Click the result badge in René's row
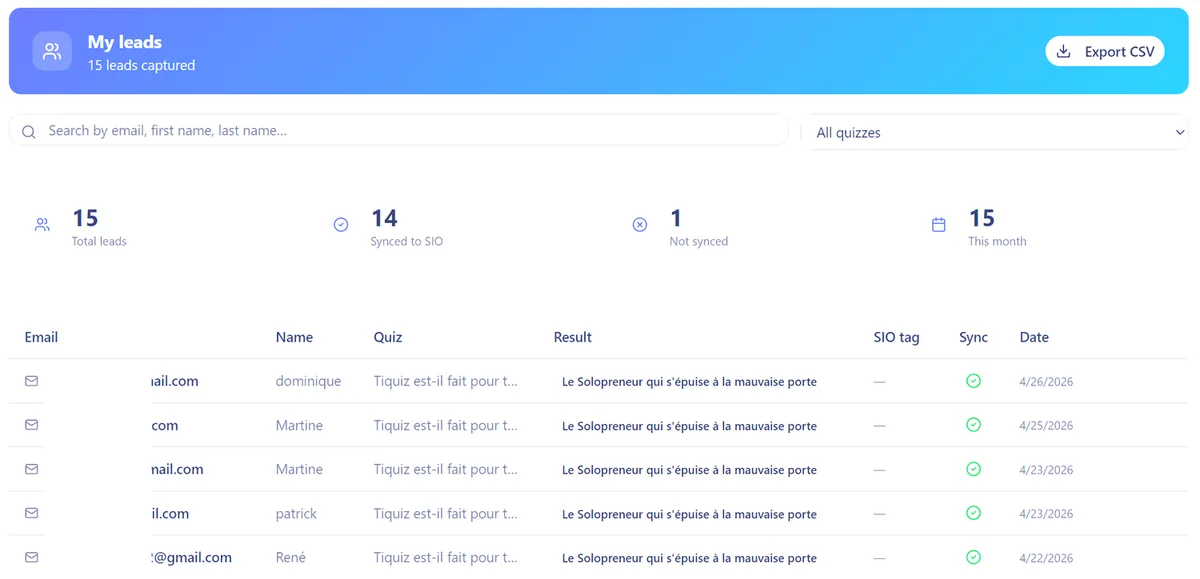This screenshot has height=579, width=1200. click(689, 558)
